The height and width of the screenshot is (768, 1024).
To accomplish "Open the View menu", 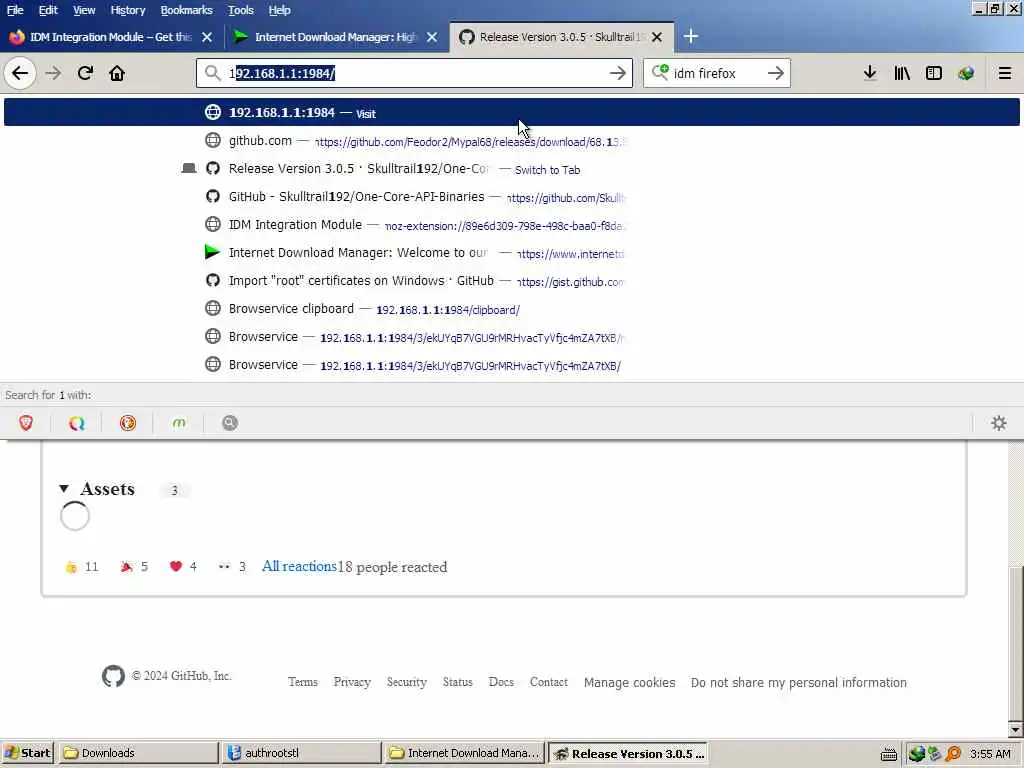I will 84,10.
